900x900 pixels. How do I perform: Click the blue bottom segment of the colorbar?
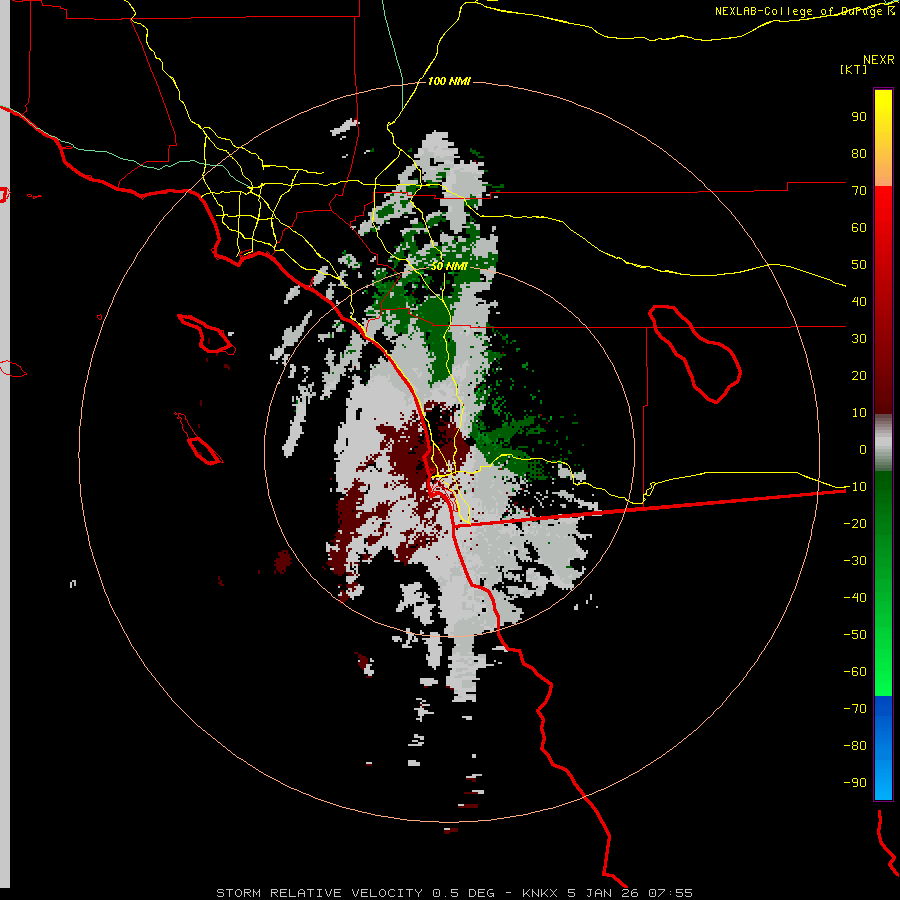click(x=883, y=748)
